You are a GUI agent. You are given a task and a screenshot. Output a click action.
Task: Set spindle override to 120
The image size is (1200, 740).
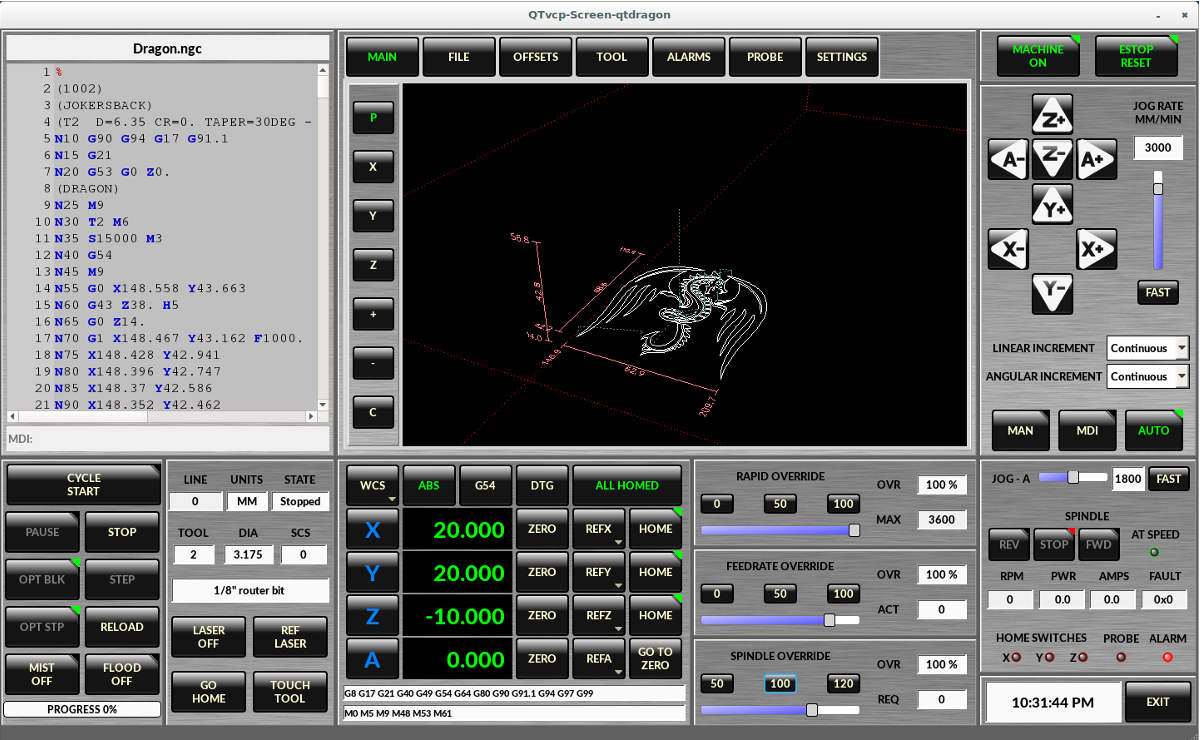point(843,684)
